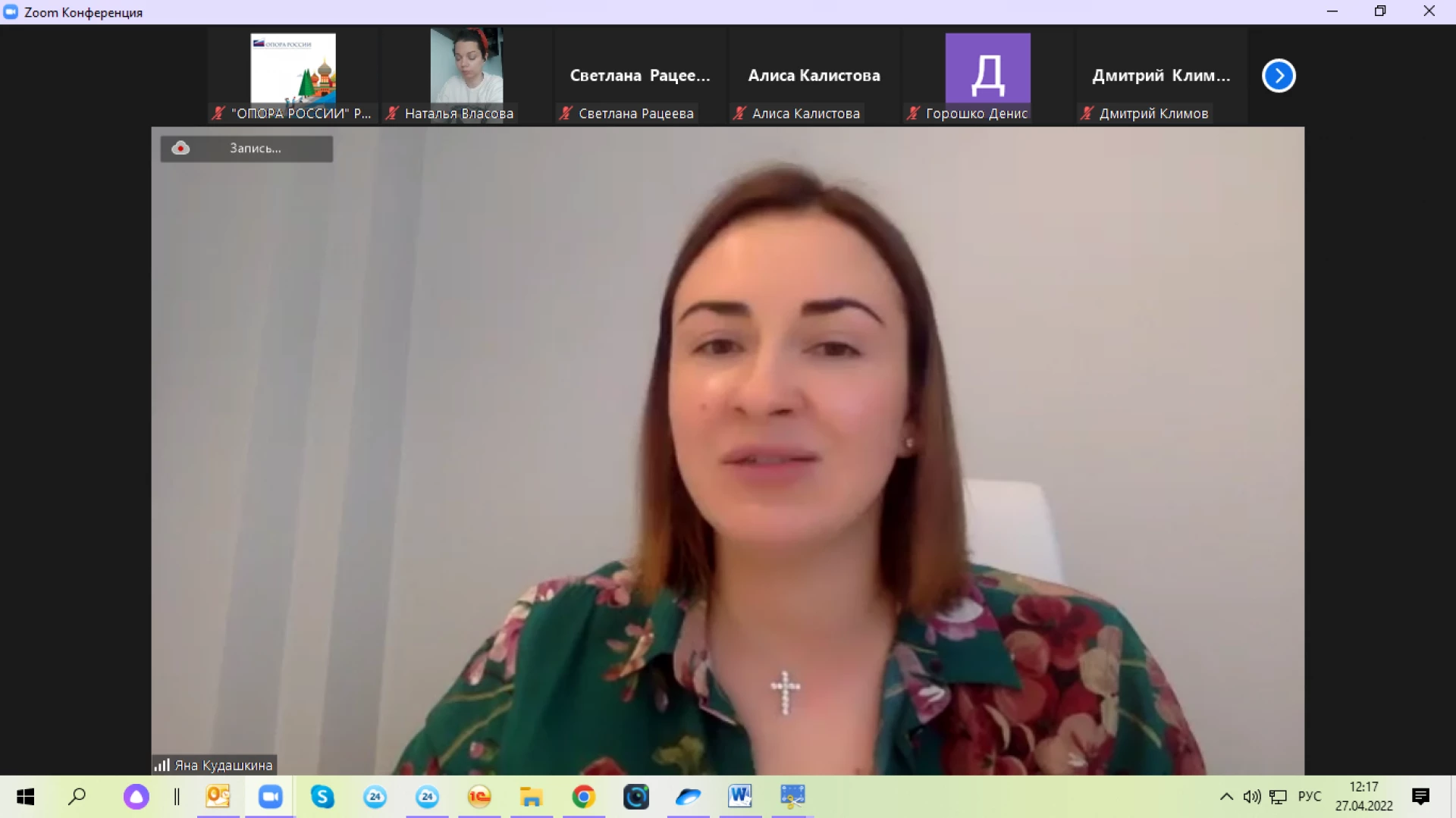Switch to Microsoft Word in taskbar
Viewport: 1456px width, 818px height.
[740, 796]
